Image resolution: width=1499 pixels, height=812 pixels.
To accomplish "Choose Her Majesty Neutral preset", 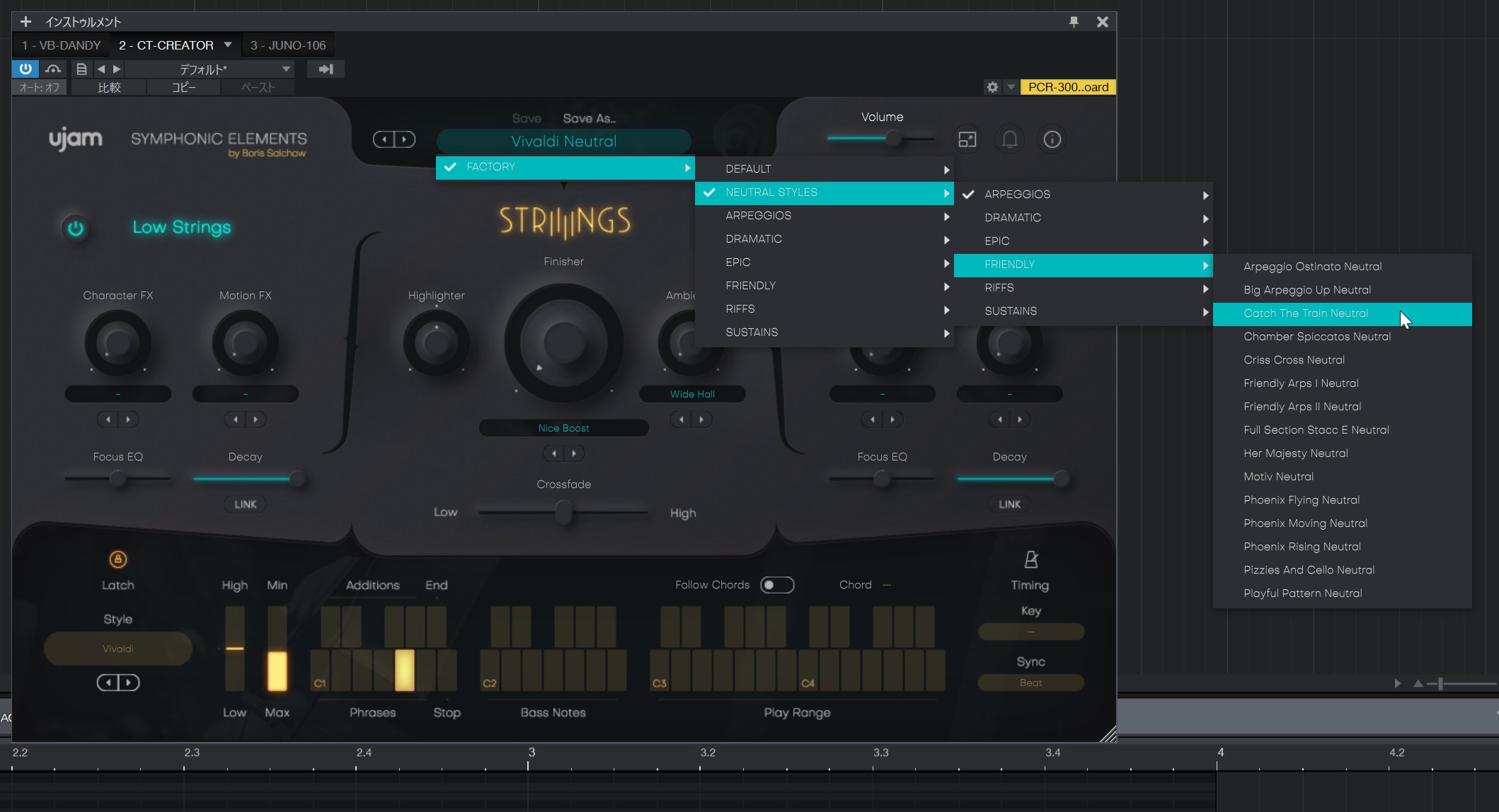I will click(x=1343, y=453).
